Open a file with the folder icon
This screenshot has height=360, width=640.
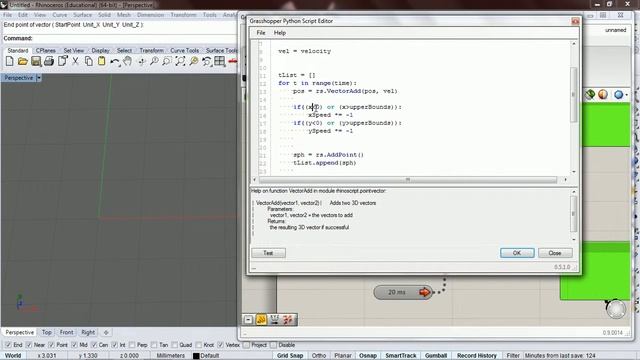click(22, 61)
